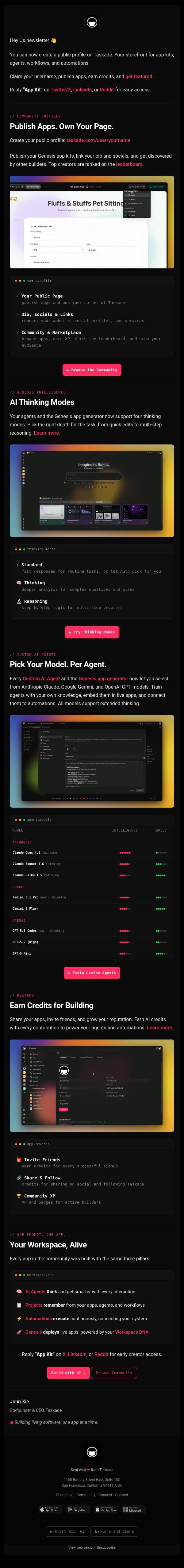Click the 'John Xie' signature name
This screenshot has height=1568, width=184.
pyautogui.click(x=20, y=1401)
